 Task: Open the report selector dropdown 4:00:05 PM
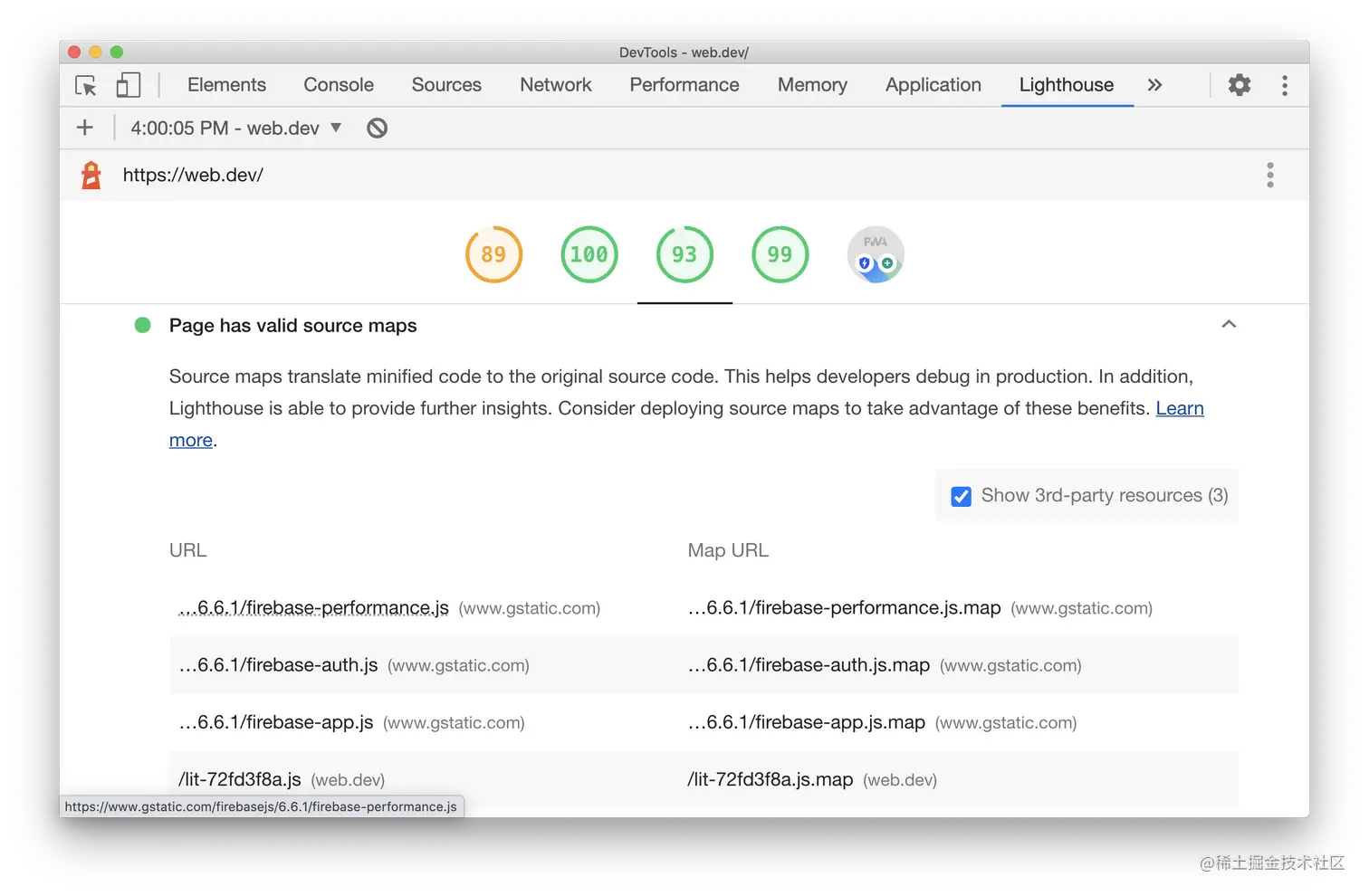tap(236, 128)
